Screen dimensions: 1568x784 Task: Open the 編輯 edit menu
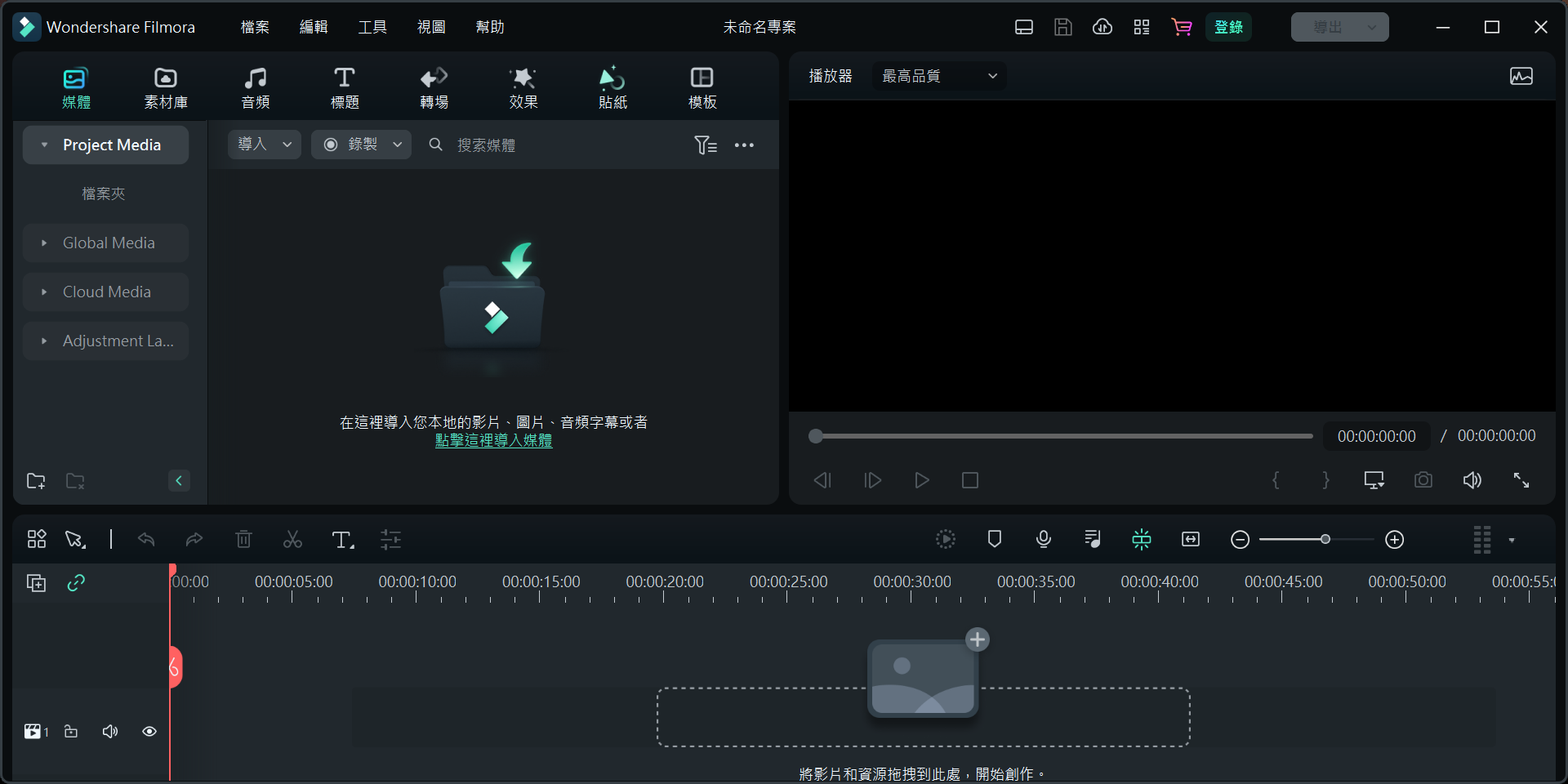[314, 27]
